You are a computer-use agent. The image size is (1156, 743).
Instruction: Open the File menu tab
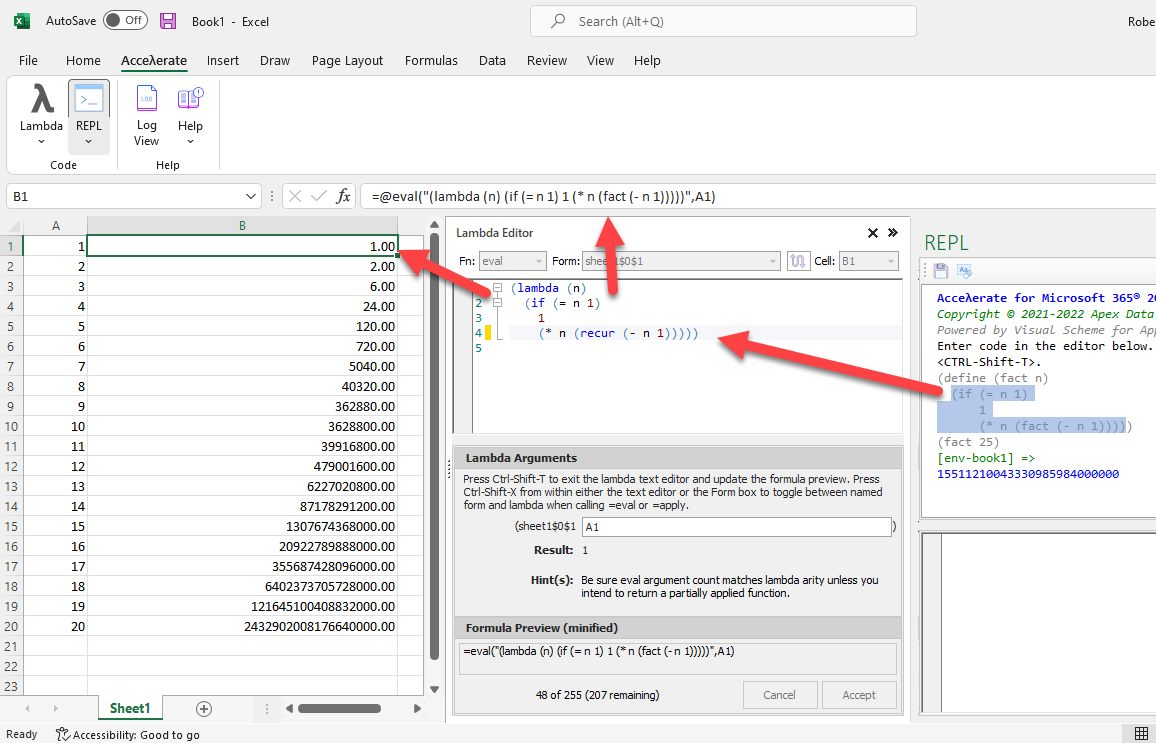click(x=28, y=60)
